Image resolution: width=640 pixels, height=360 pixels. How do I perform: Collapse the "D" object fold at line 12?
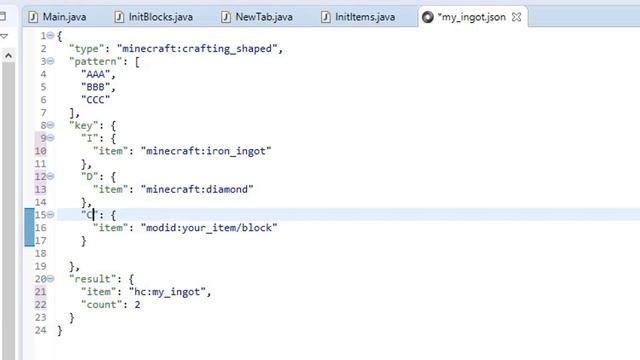point(50,176)
